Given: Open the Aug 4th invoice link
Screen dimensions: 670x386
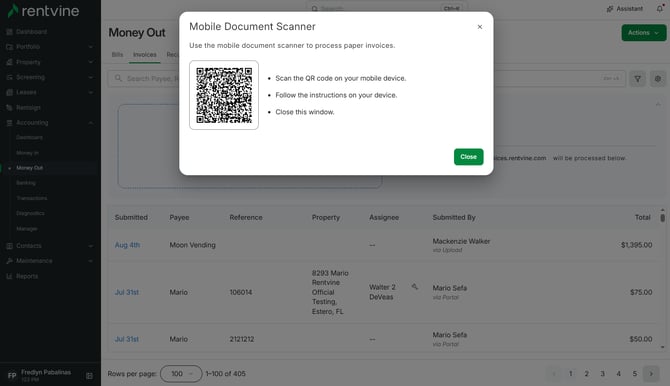Looking at the screenshot, I should coord(127,245).
